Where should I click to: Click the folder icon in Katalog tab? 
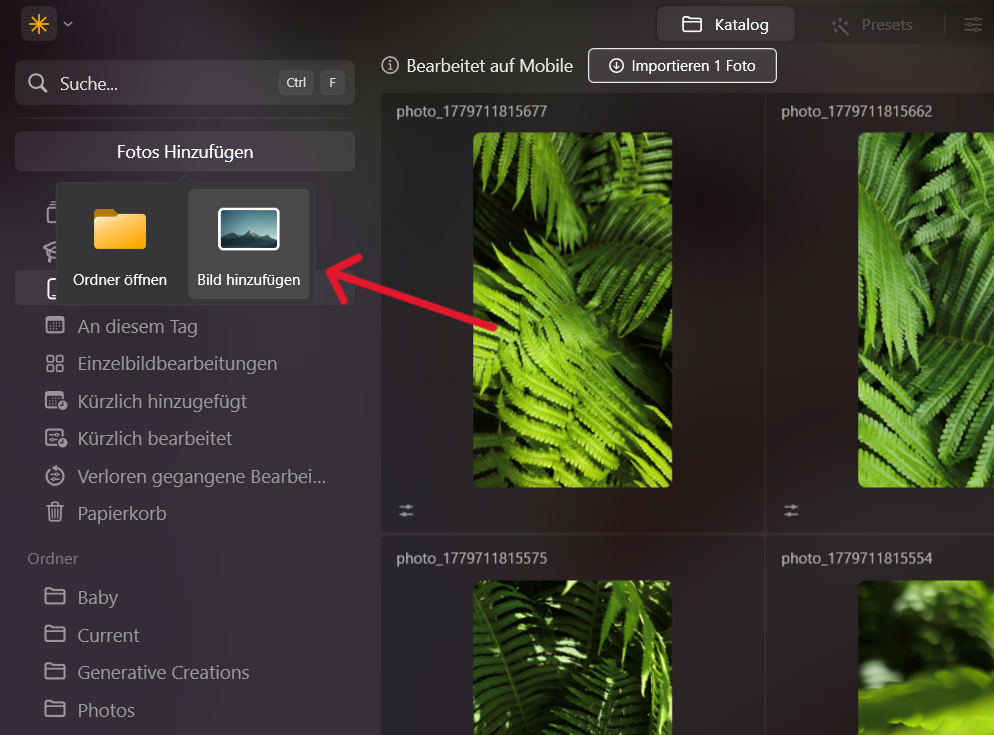point(692,25)
